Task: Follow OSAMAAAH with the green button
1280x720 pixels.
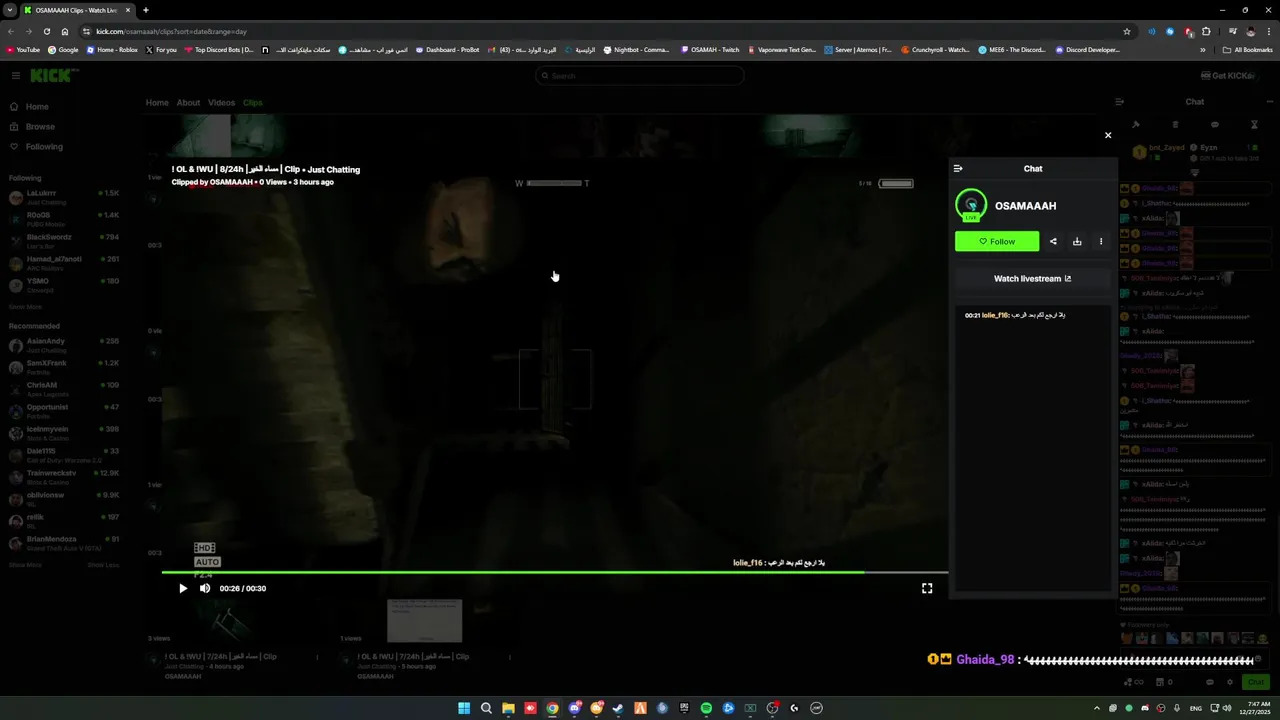Action: click(997, 241)
